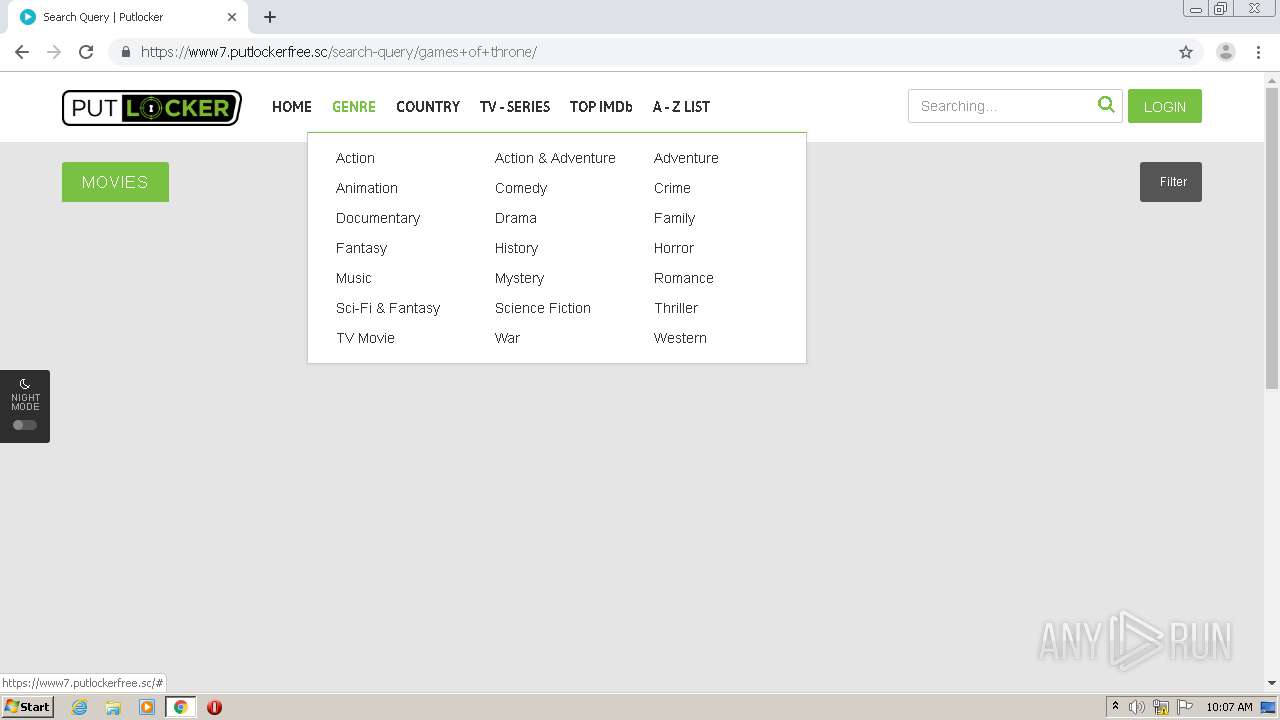Open the Chrome profile avatar

pos(1226,52)
